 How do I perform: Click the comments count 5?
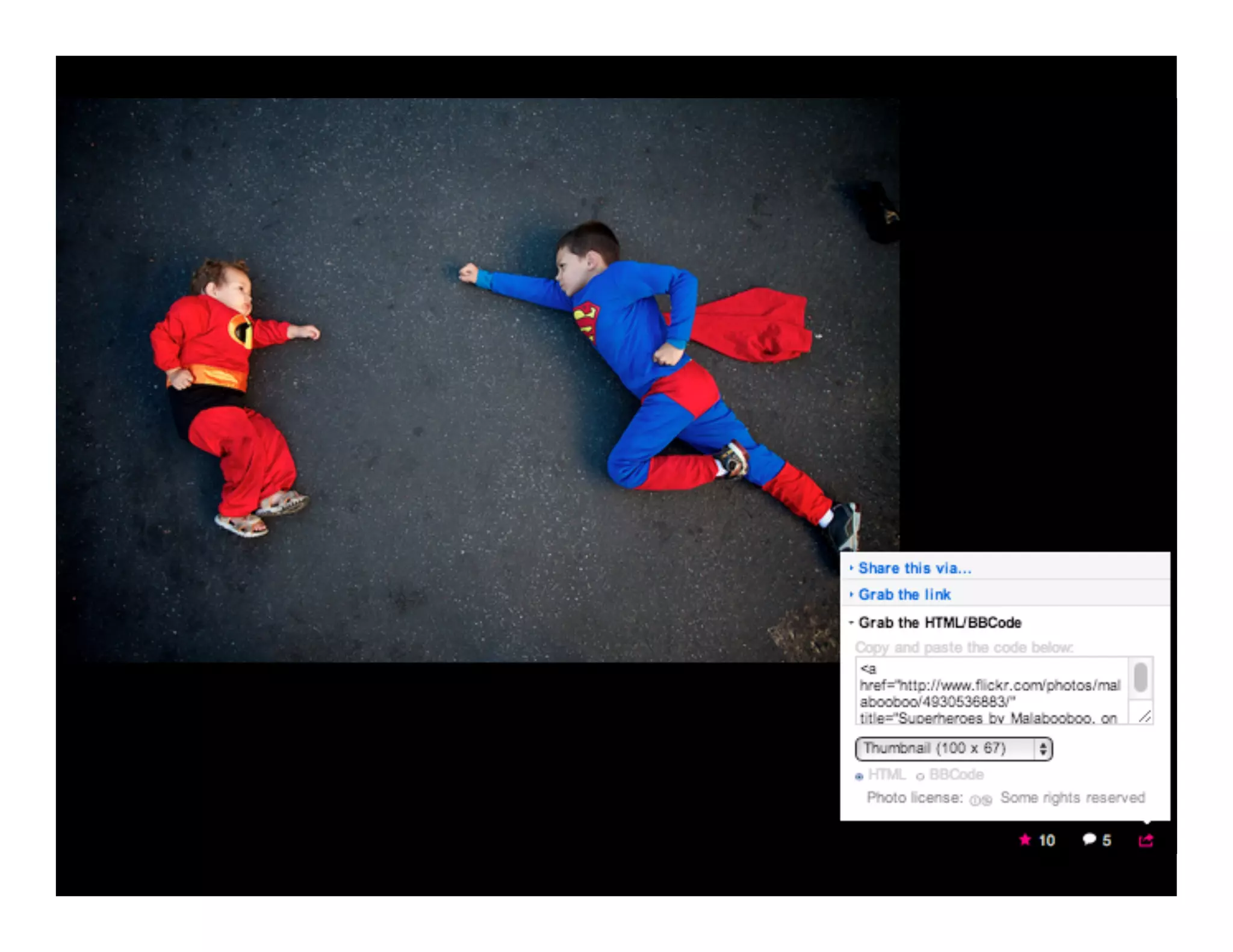(1107, 841)
